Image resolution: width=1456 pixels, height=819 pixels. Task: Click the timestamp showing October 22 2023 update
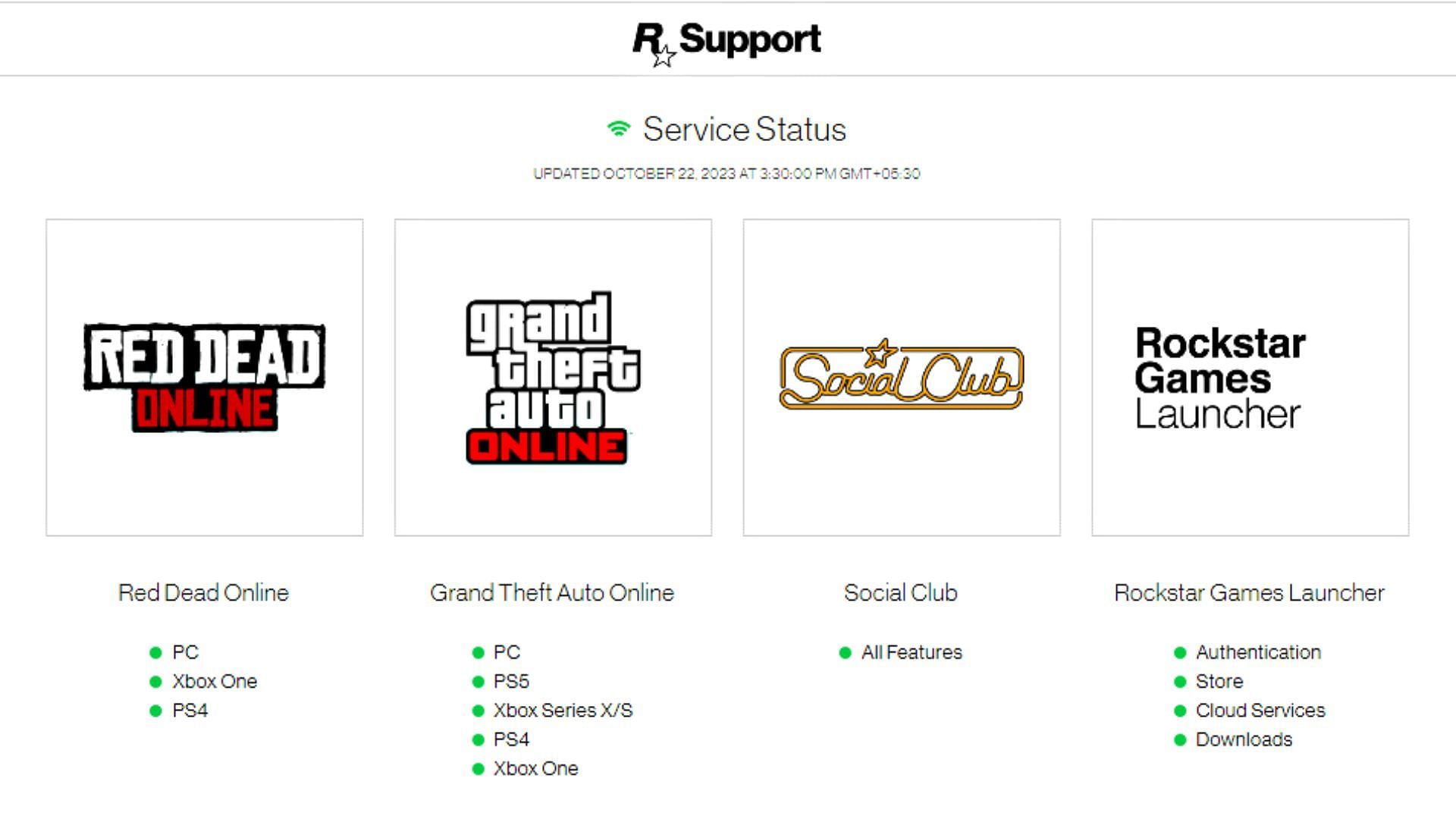coord(728,173)
